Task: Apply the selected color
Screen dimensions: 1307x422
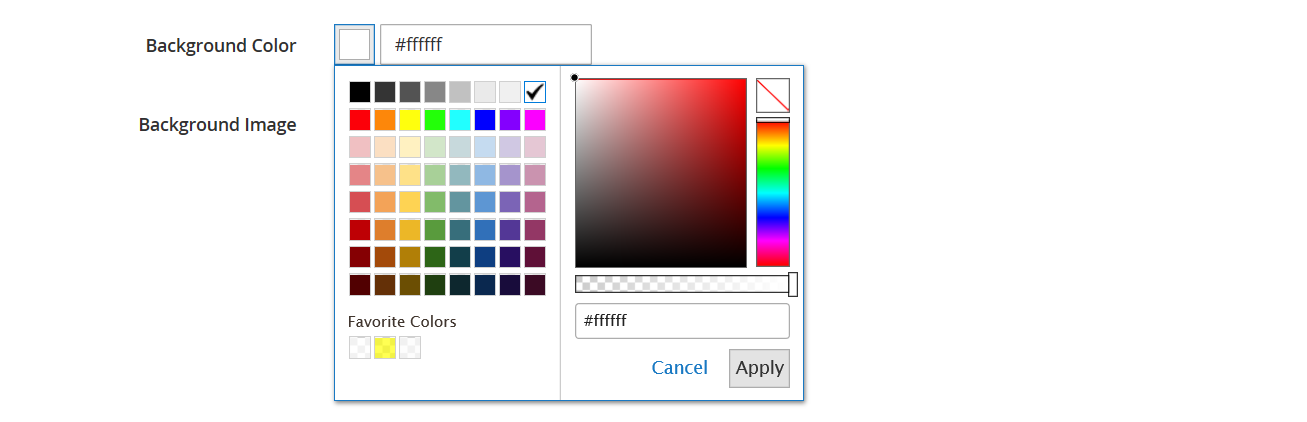Action: [759, 368]
